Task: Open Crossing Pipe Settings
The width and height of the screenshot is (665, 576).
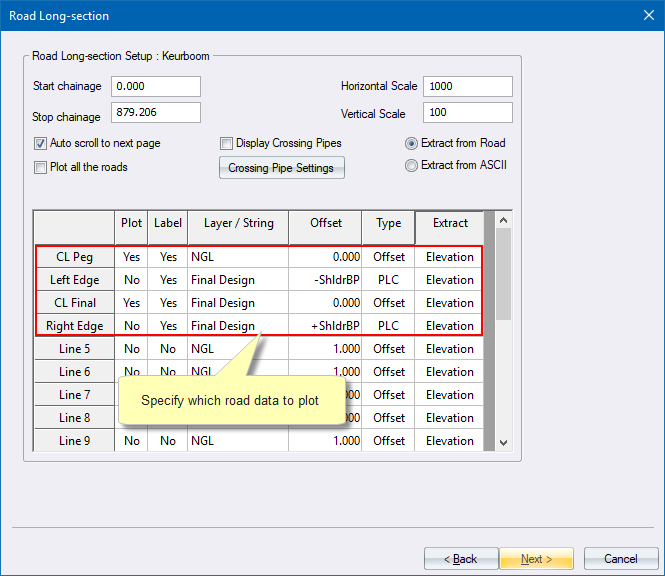Action: click(x=281, y=168)
